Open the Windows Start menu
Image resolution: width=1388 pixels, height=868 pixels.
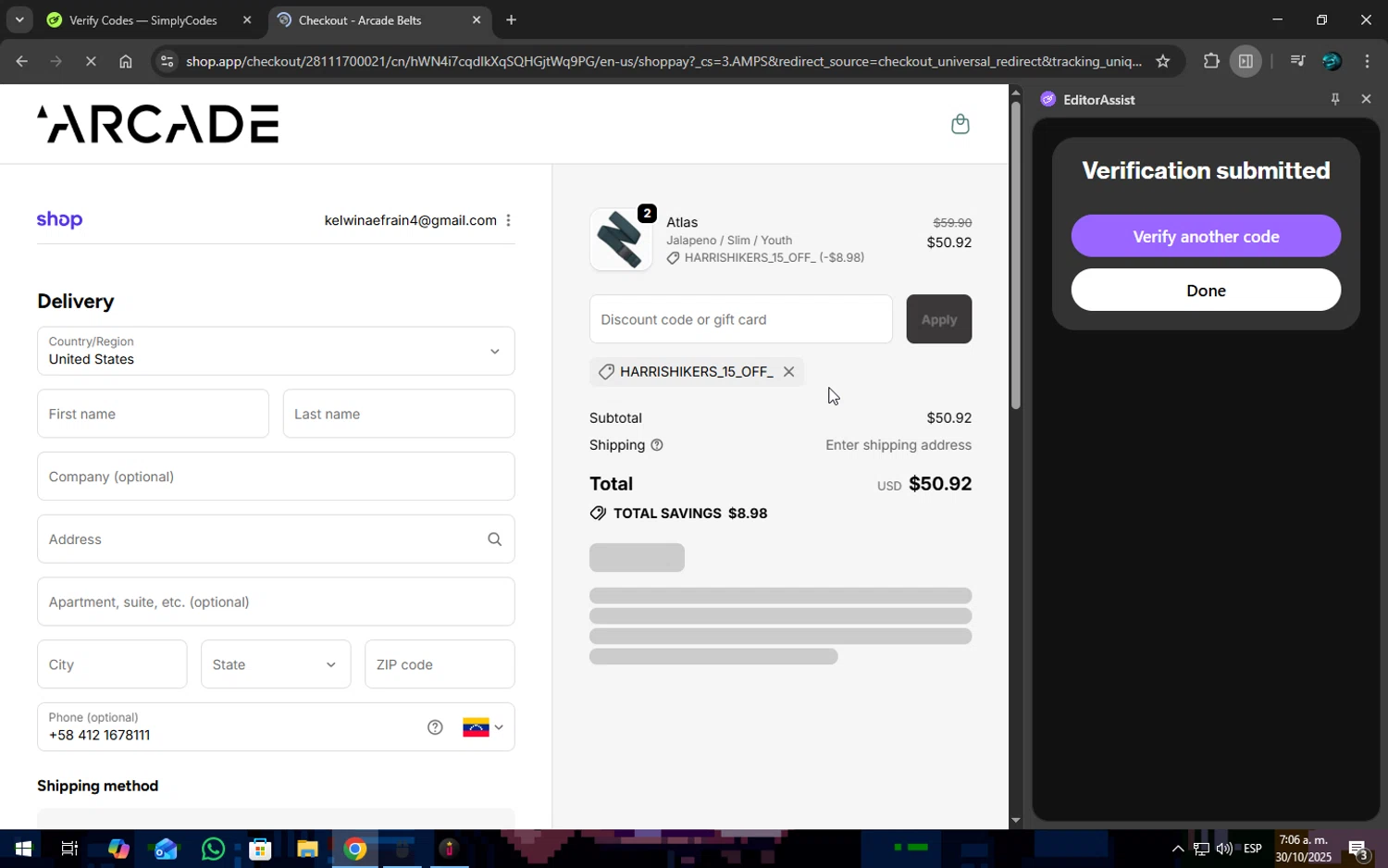22,849
